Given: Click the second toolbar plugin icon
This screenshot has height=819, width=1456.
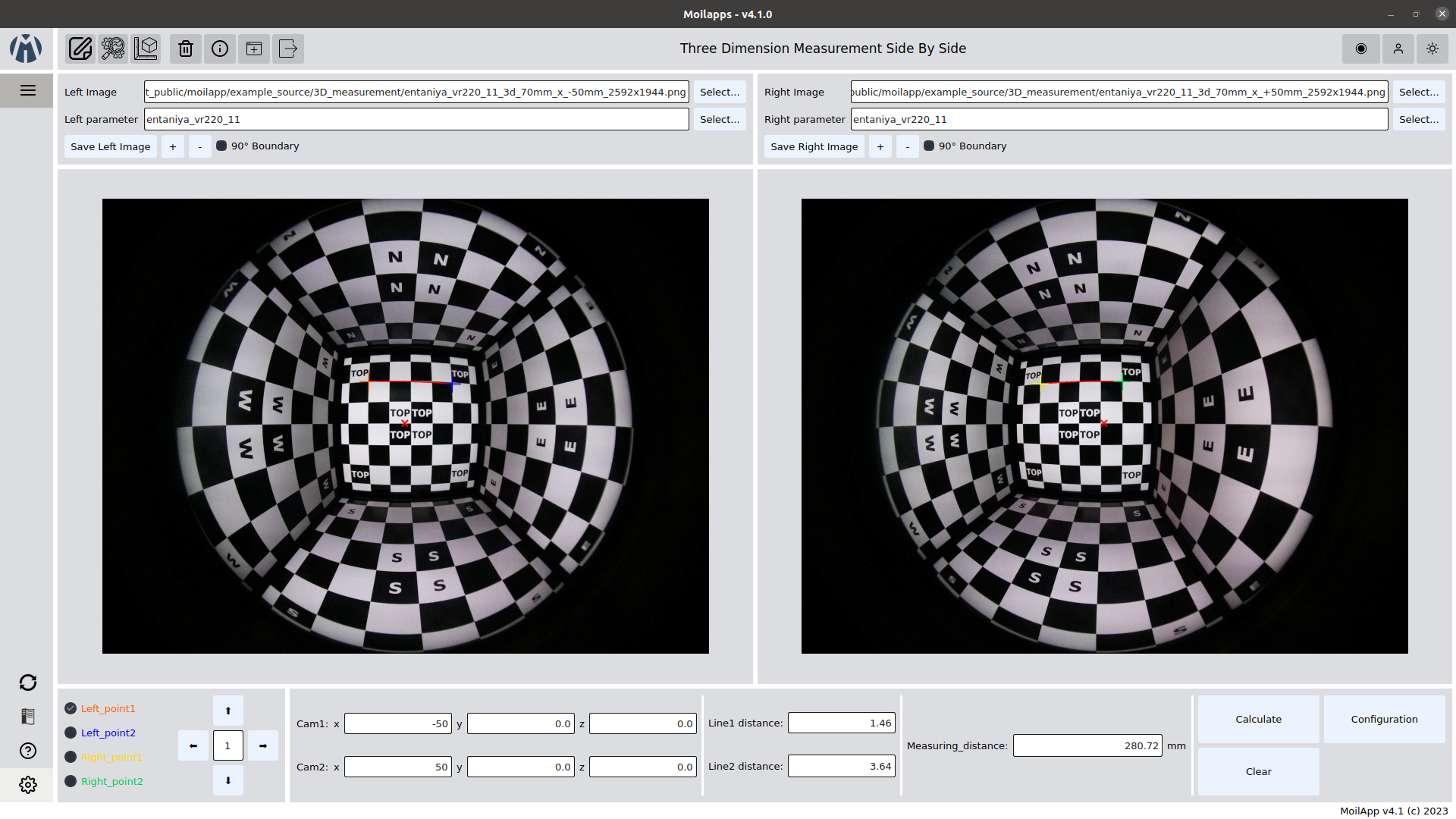Looking at the screenshot, I should 113,49.
